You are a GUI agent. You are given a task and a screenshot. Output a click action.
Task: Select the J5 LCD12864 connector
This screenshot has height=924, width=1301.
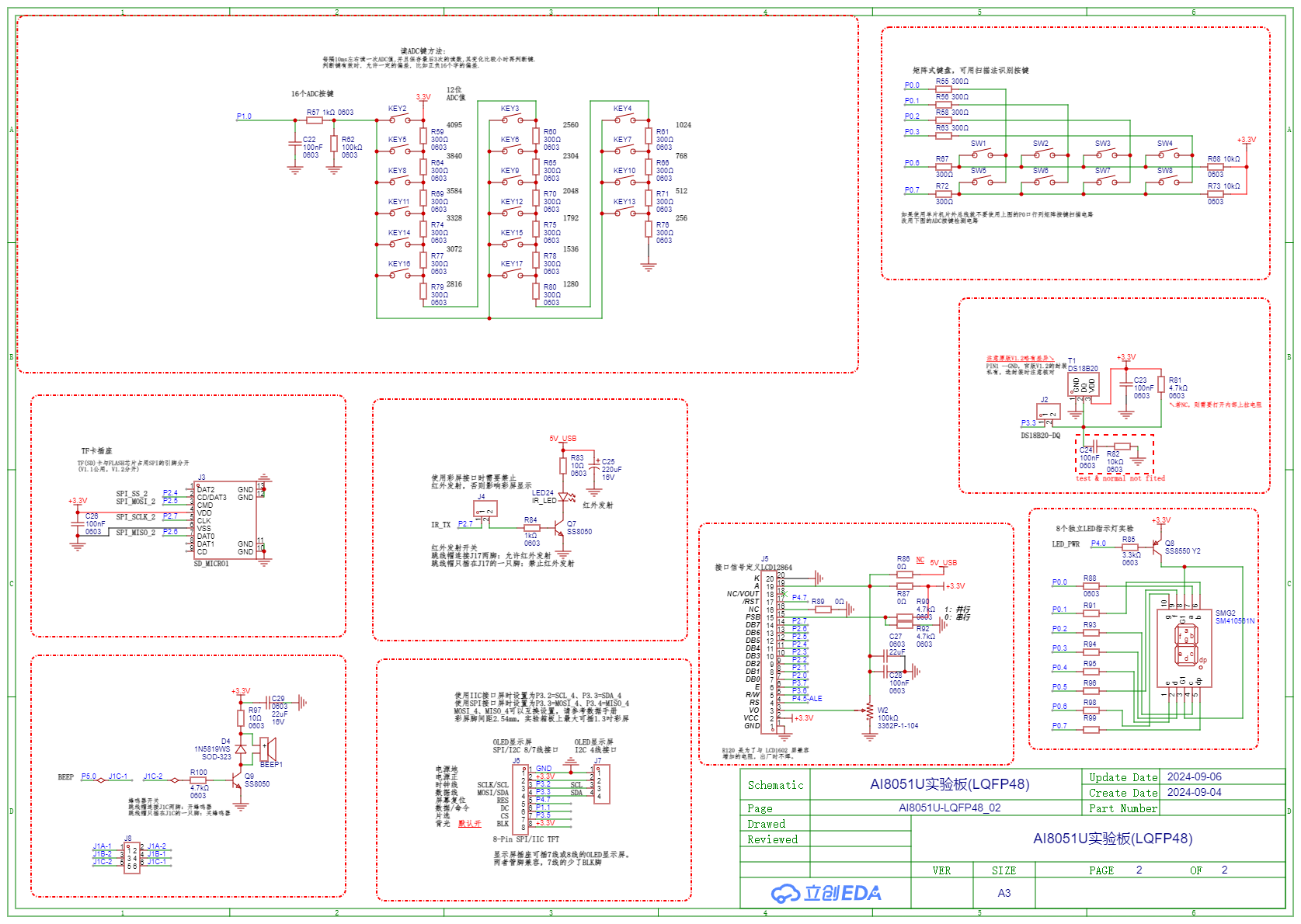pos(781,652)
